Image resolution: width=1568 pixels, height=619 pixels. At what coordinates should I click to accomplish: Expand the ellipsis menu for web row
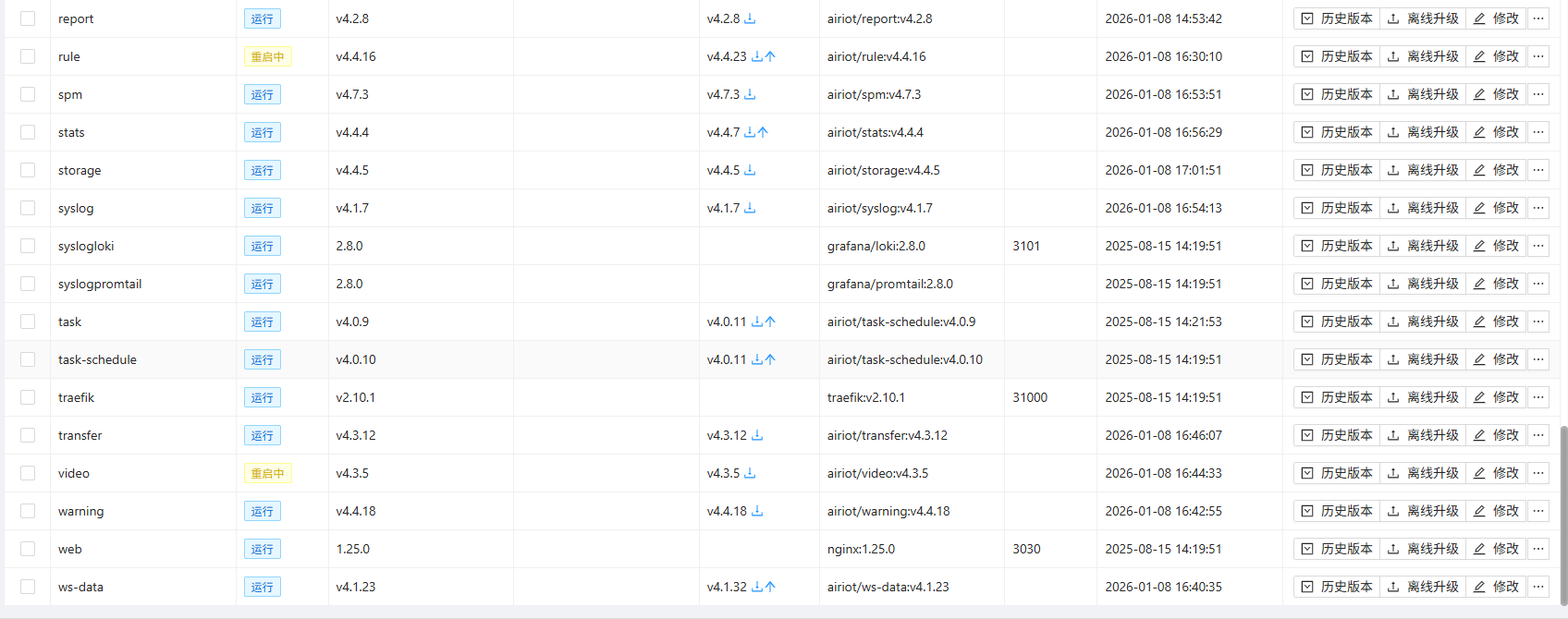1538,549
